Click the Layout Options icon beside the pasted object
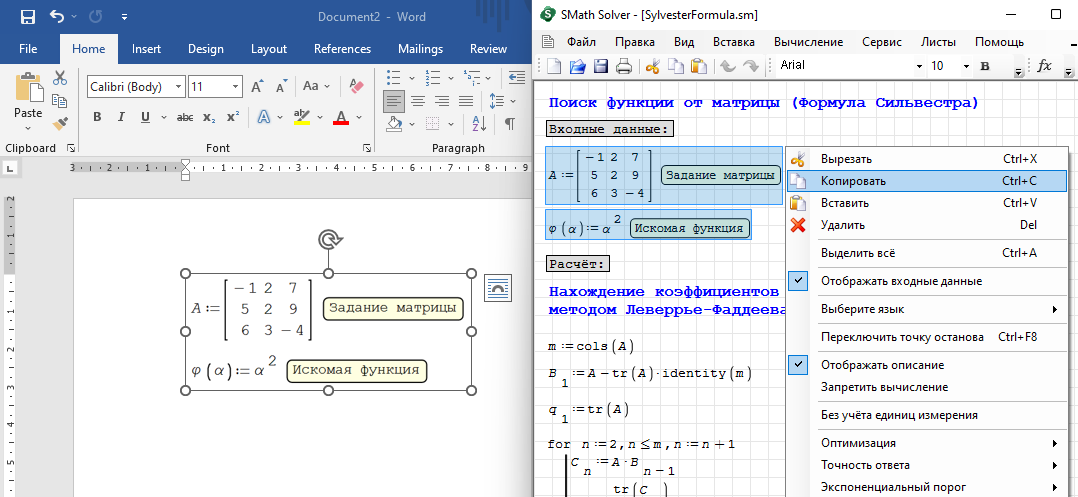 click(x=497, y=288)
